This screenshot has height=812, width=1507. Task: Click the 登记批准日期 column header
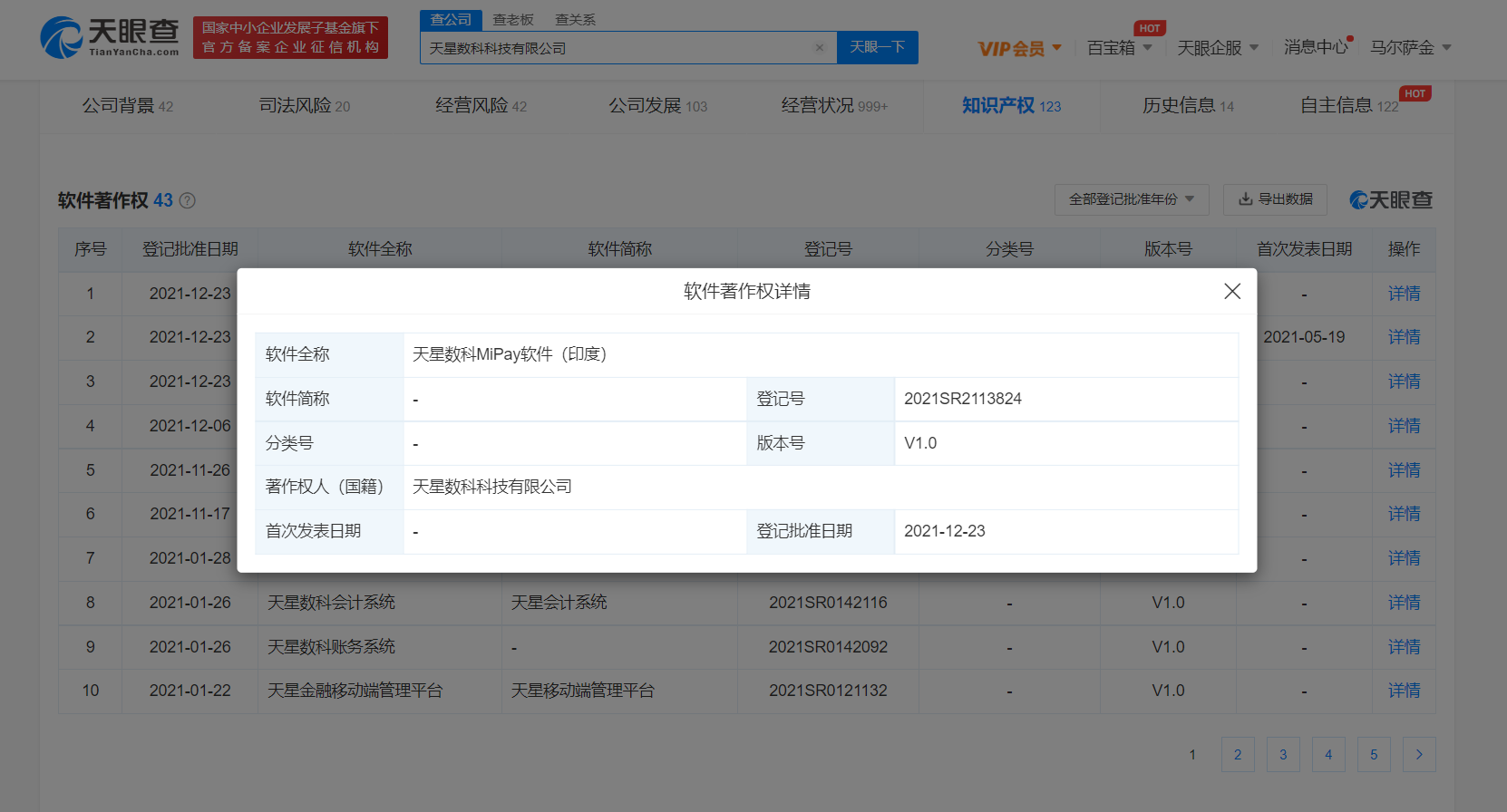pyautogui.click(x=190, y=249)
